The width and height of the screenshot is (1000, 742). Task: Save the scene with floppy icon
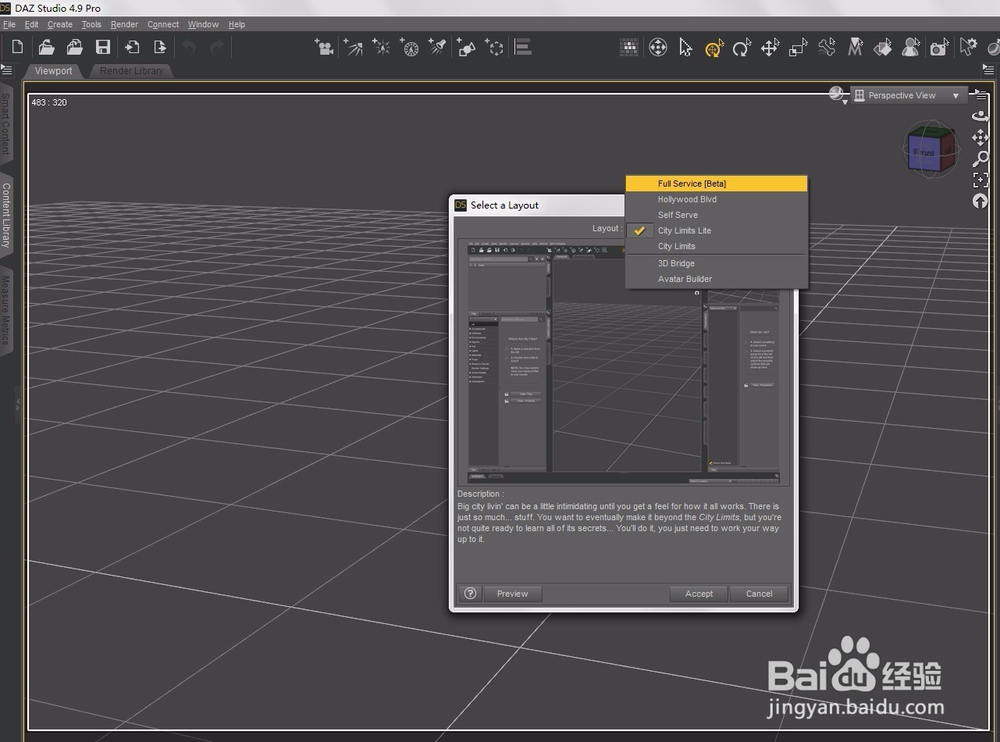[103, 47]
